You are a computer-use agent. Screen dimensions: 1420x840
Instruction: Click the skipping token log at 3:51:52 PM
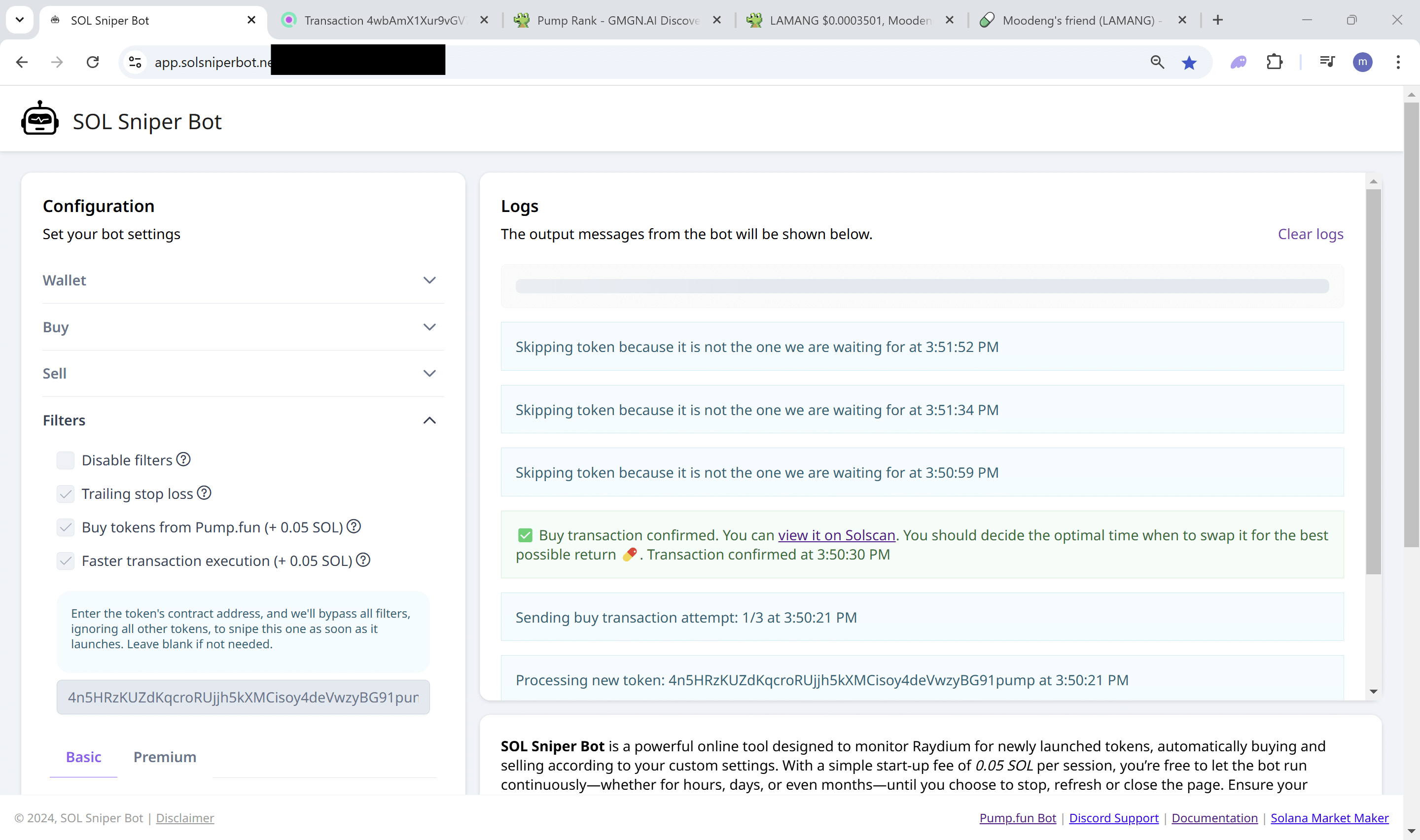point(922,347)
